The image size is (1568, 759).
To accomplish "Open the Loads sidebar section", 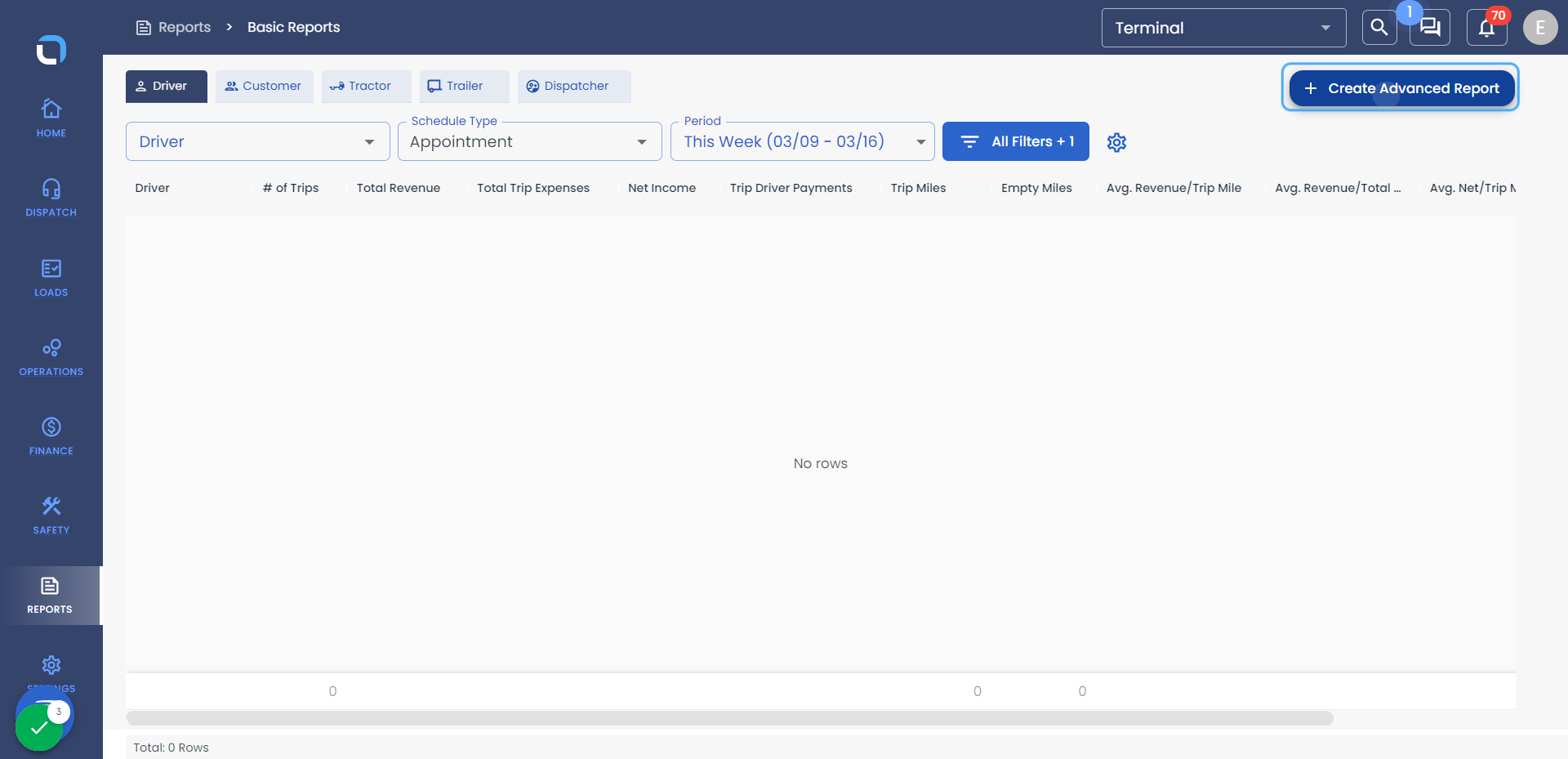I will 51,278.
